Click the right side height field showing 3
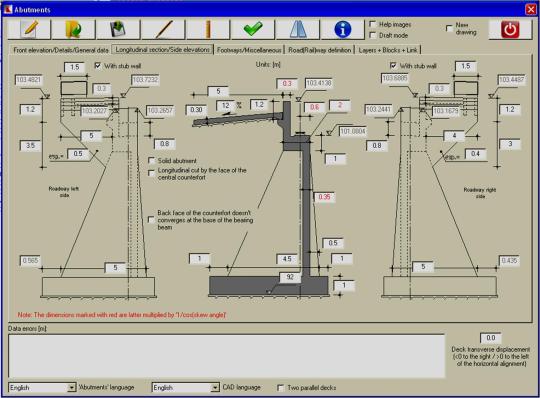Image resolution: width=540 pixels, height=398 pixels. tap(510, 144)
